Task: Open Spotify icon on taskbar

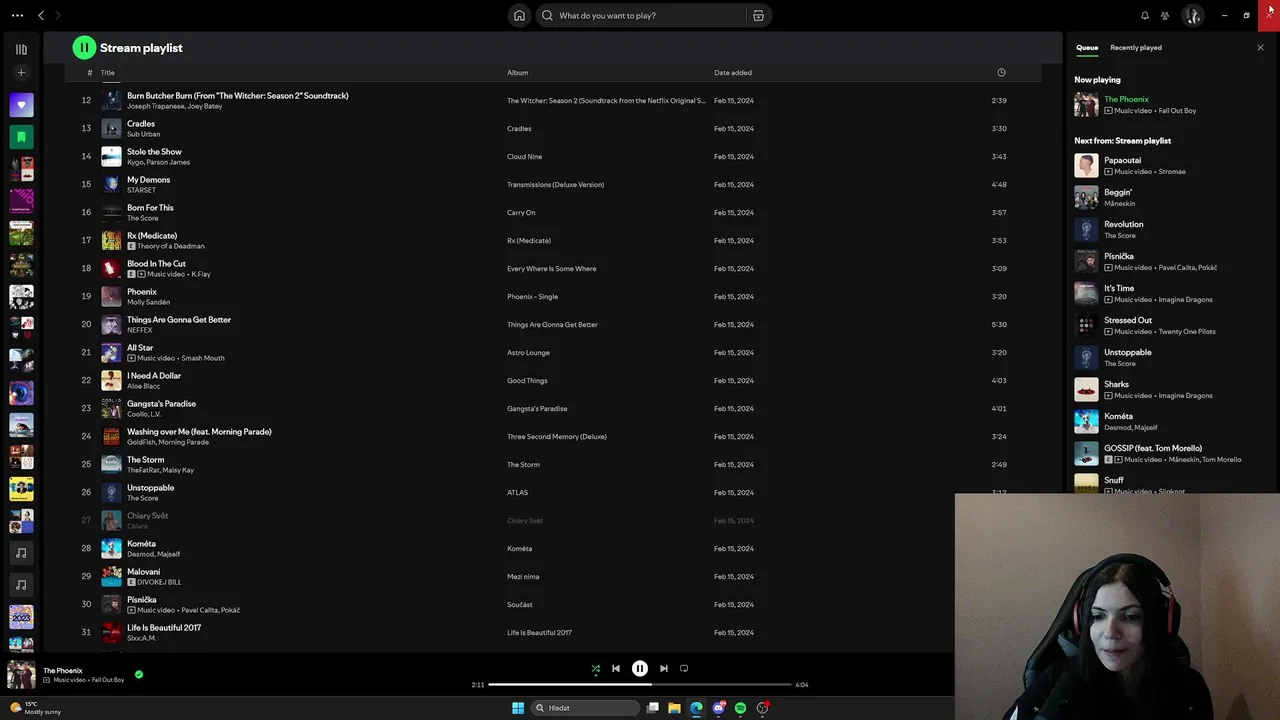Action: (x=741, y=708)
